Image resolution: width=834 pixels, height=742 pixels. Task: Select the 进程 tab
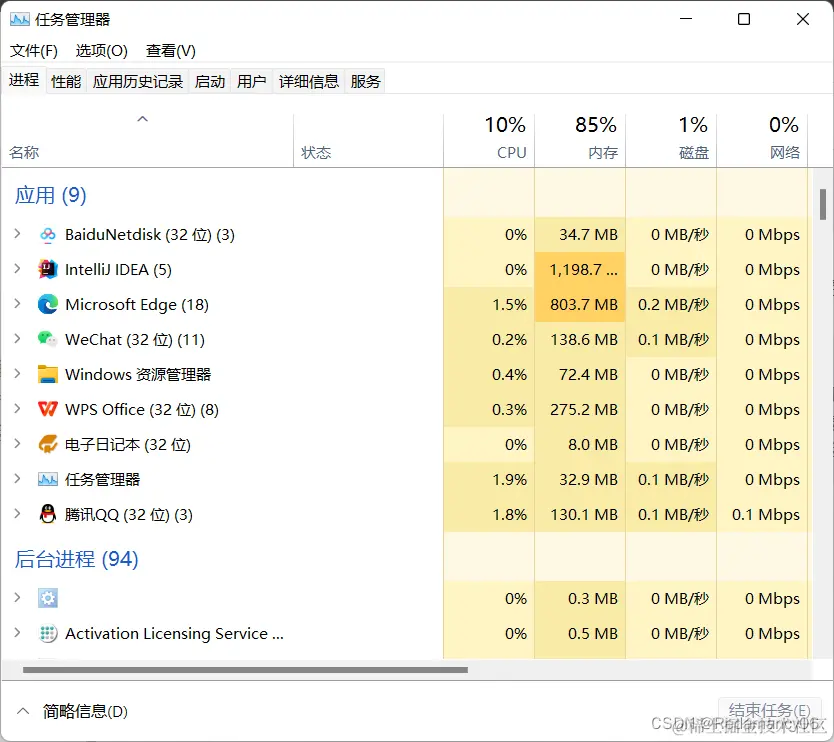click(x=24, y=80)
